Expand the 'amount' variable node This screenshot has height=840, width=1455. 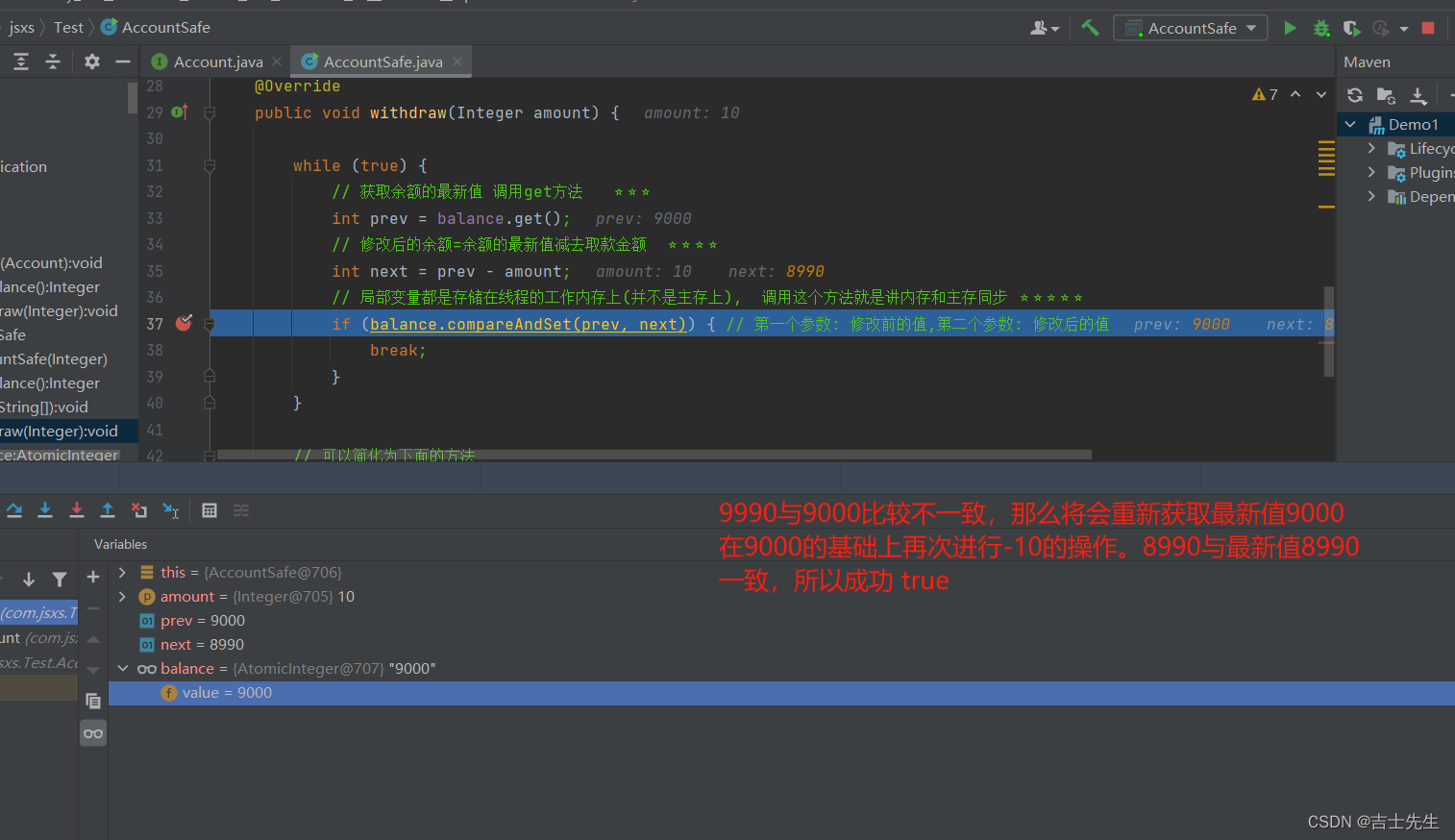122,596
